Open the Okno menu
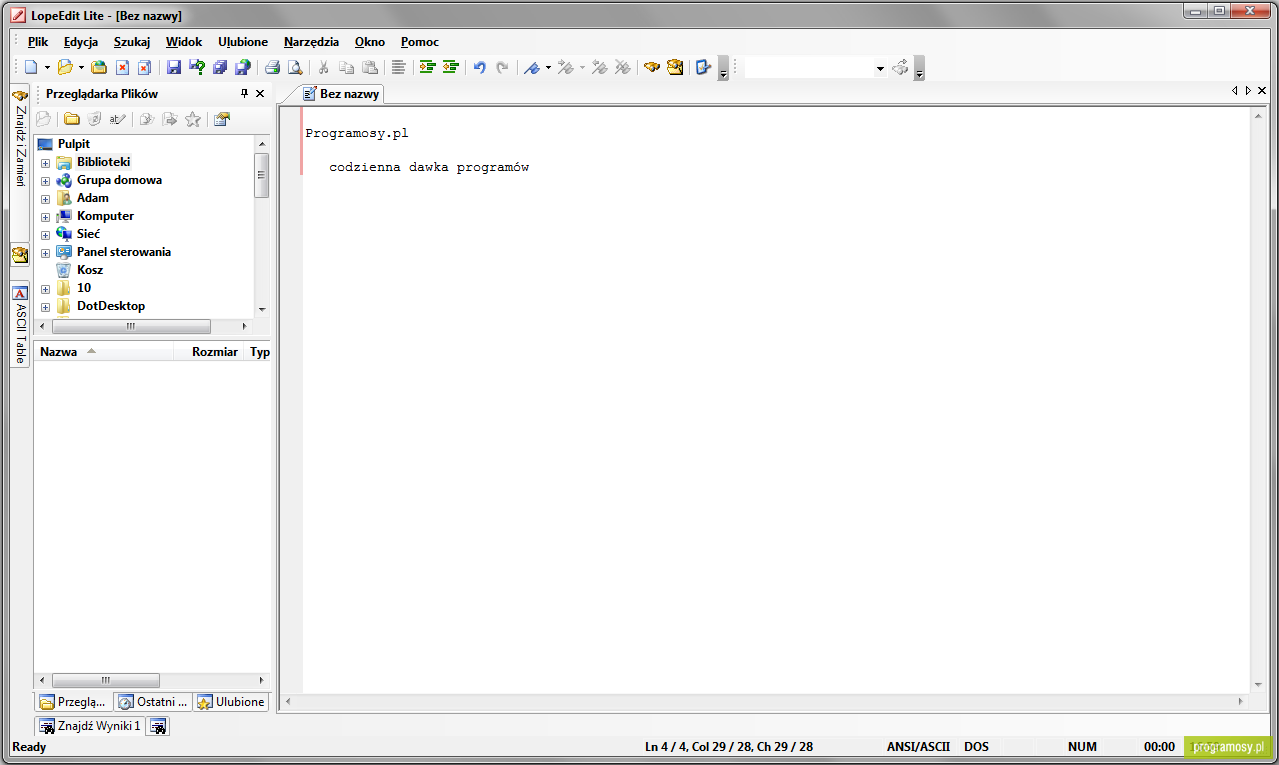 point(370,42)
